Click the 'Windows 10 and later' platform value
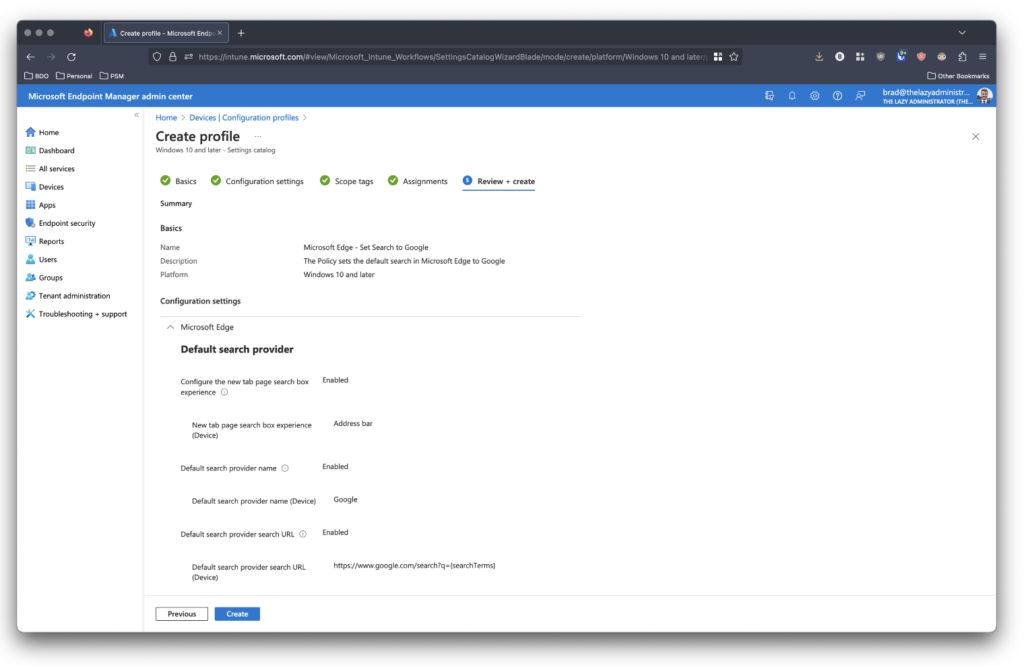This screenshot has height=666, width=1024. [x=339, y=275]
